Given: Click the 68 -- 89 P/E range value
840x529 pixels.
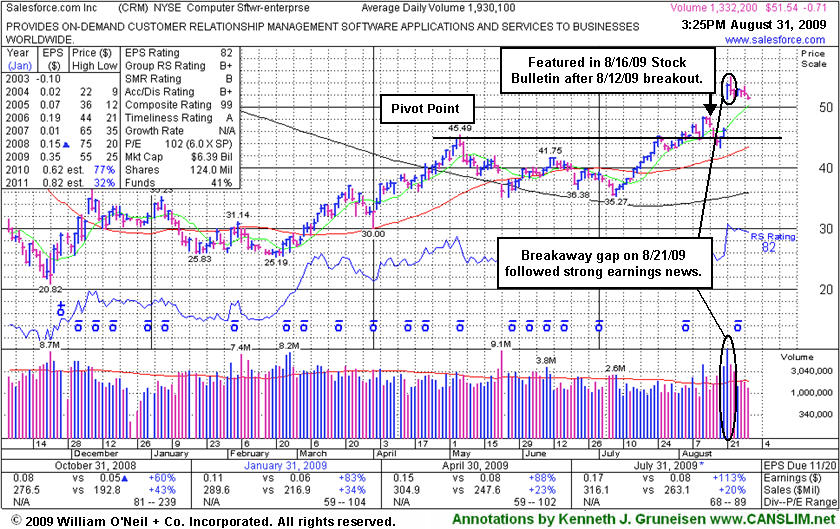Looking at the screenshot, I should point(726,502).
